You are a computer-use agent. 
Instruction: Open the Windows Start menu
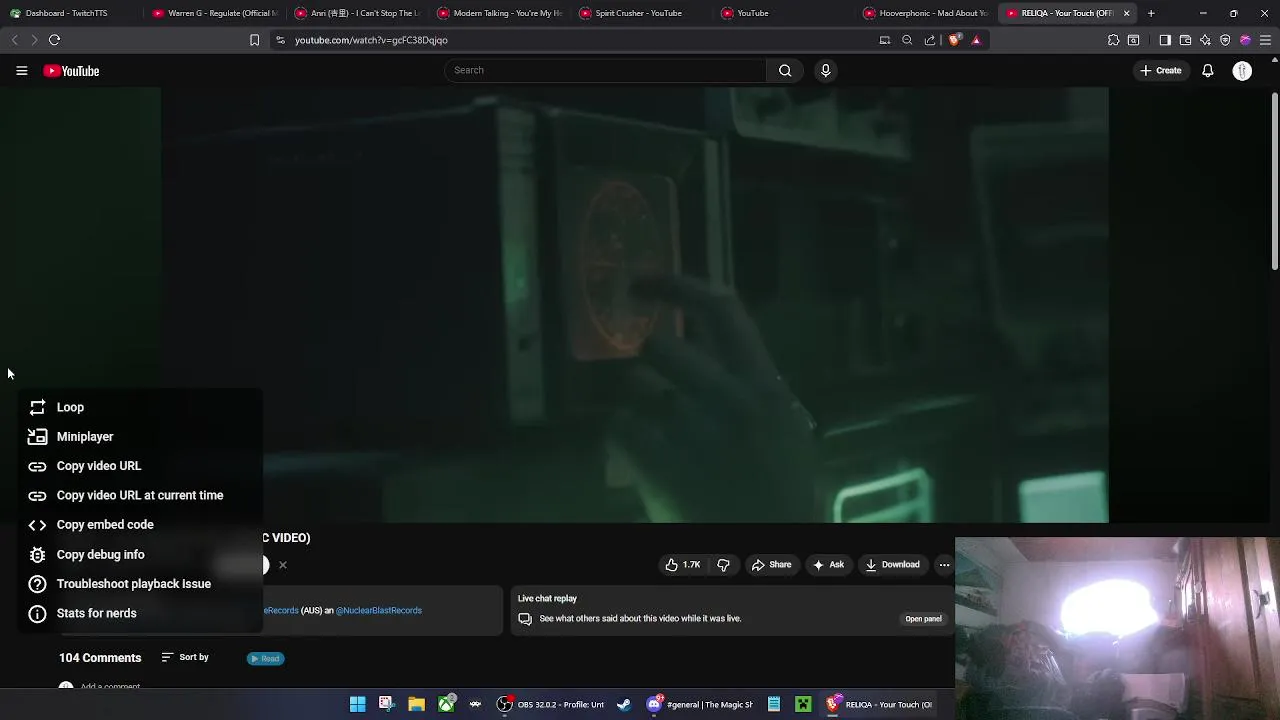pos(357,704)
